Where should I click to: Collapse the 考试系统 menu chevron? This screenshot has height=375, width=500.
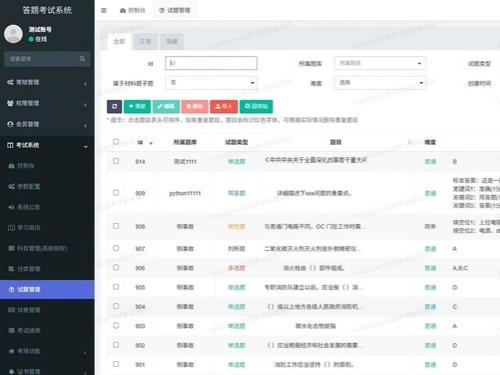click(86, 146)
